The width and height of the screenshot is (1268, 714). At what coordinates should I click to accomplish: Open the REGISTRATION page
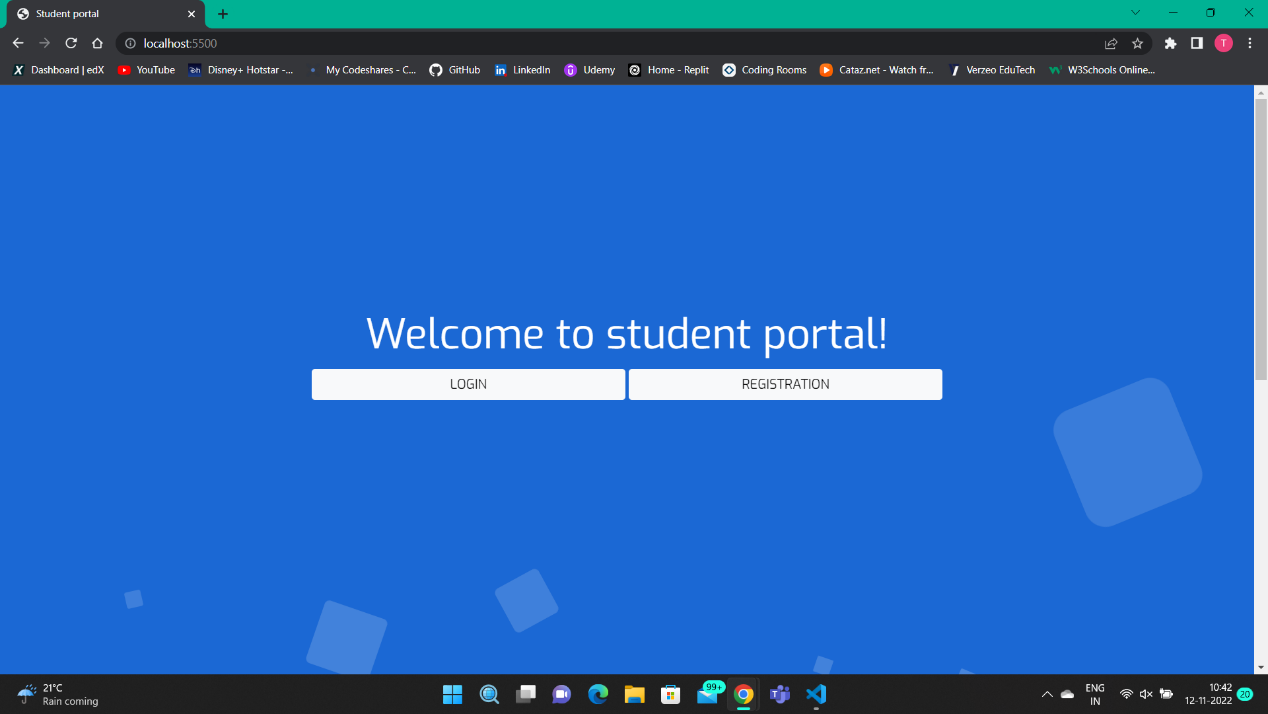pos(785,384)
